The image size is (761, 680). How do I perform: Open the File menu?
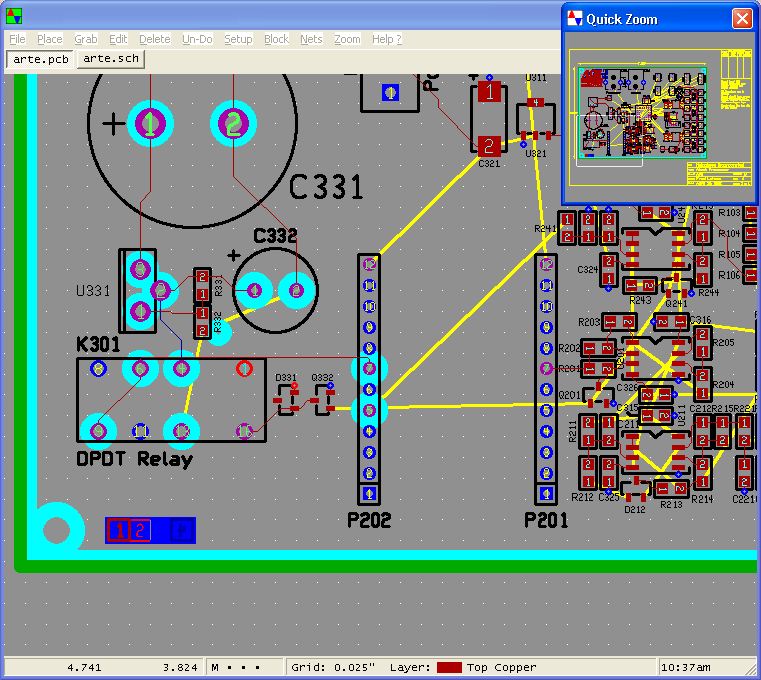[17, 39]
